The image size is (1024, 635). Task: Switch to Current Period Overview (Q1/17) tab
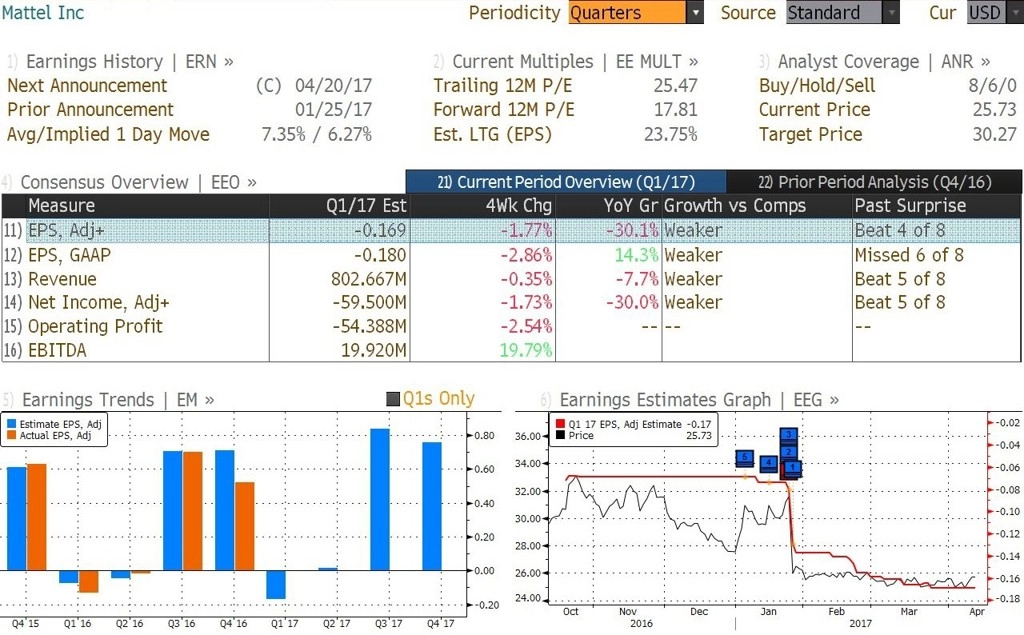click(x=566, y=182)
